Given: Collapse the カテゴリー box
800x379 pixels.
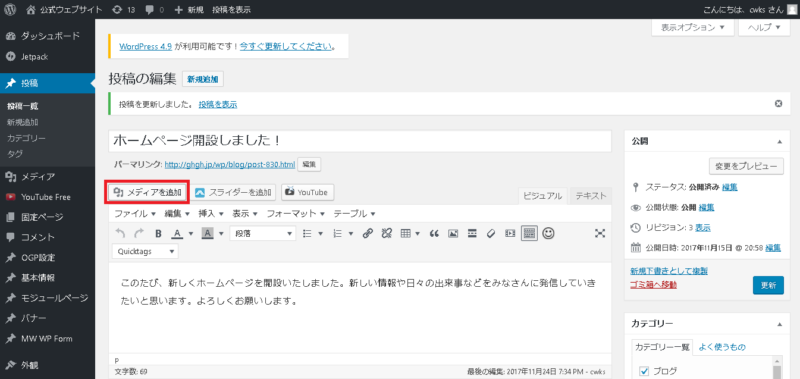Looking at the screenshot, I should coord(780,324).
